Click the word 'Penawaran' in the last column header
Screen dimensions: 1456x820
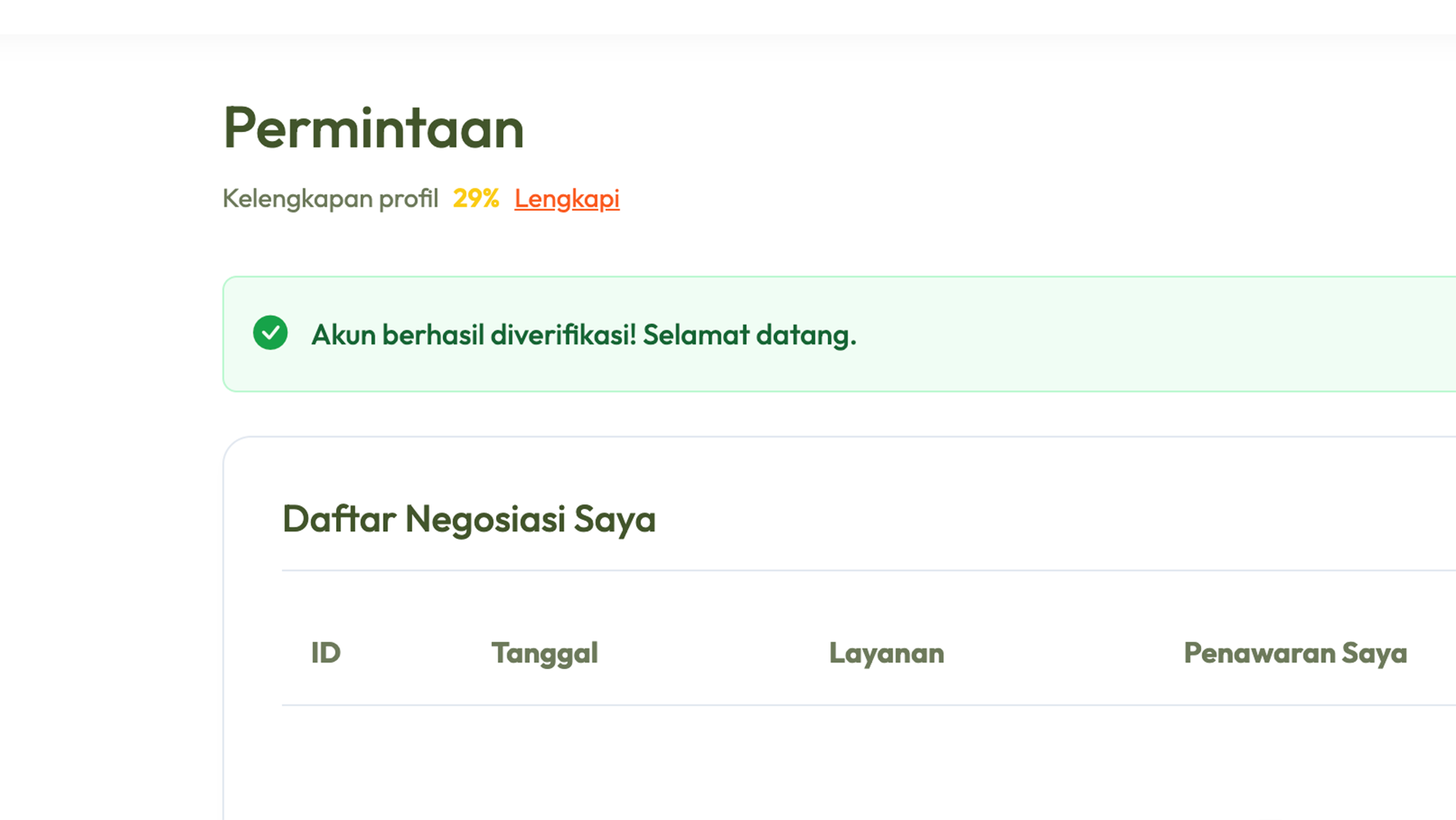[x=1258, y=653]
